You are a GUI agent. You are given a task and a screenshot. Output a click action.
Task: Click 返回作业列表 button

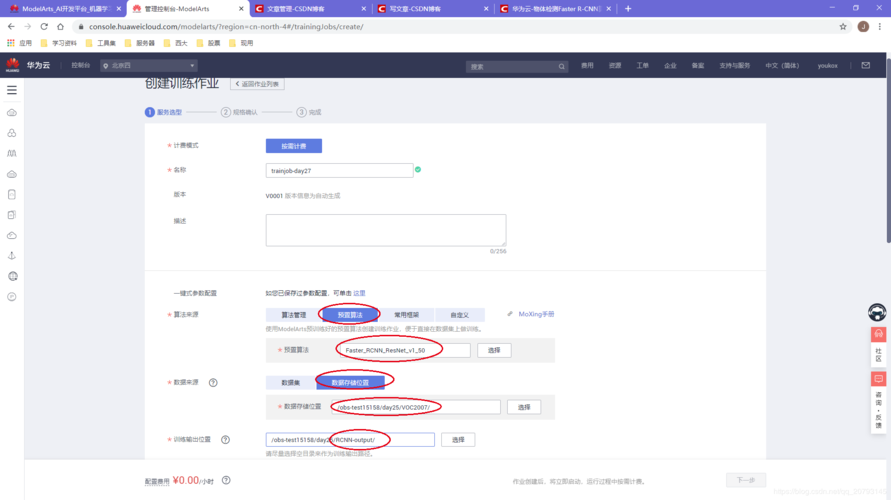pyautogui.click(x=257, y=84)
